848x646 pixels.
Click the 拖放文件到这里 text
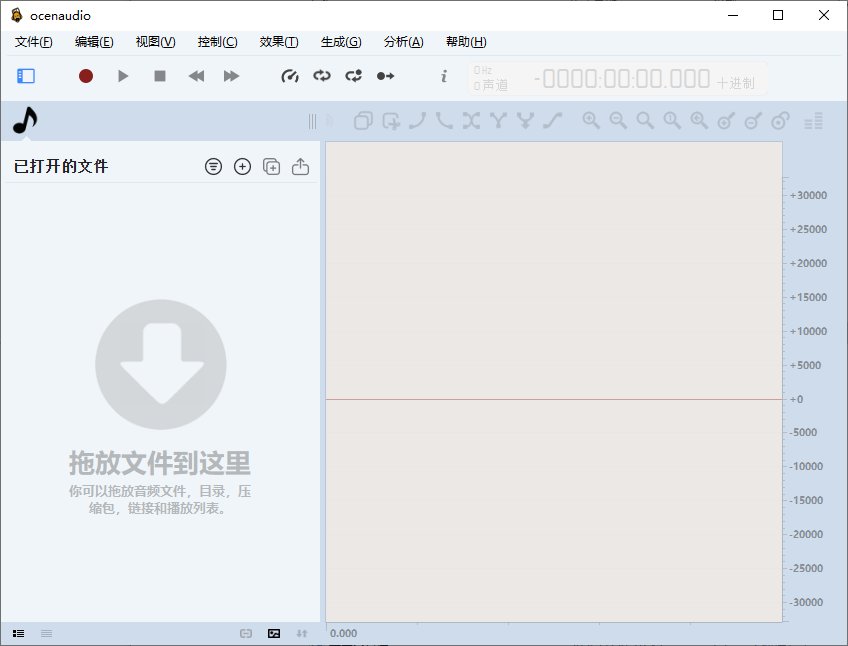point(160,463)
